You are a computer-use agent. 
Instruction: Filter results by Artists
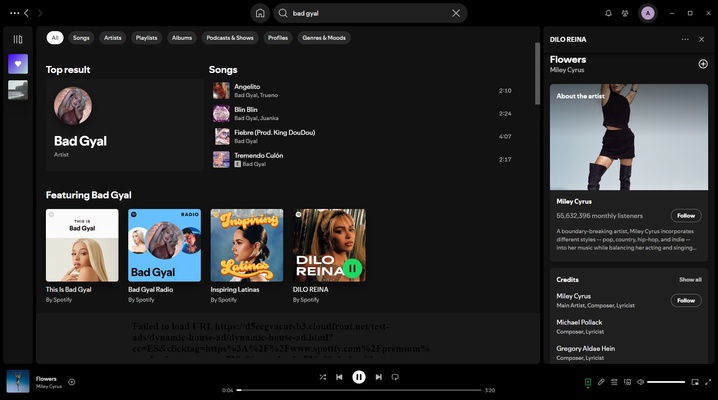(x=113, y=38)
